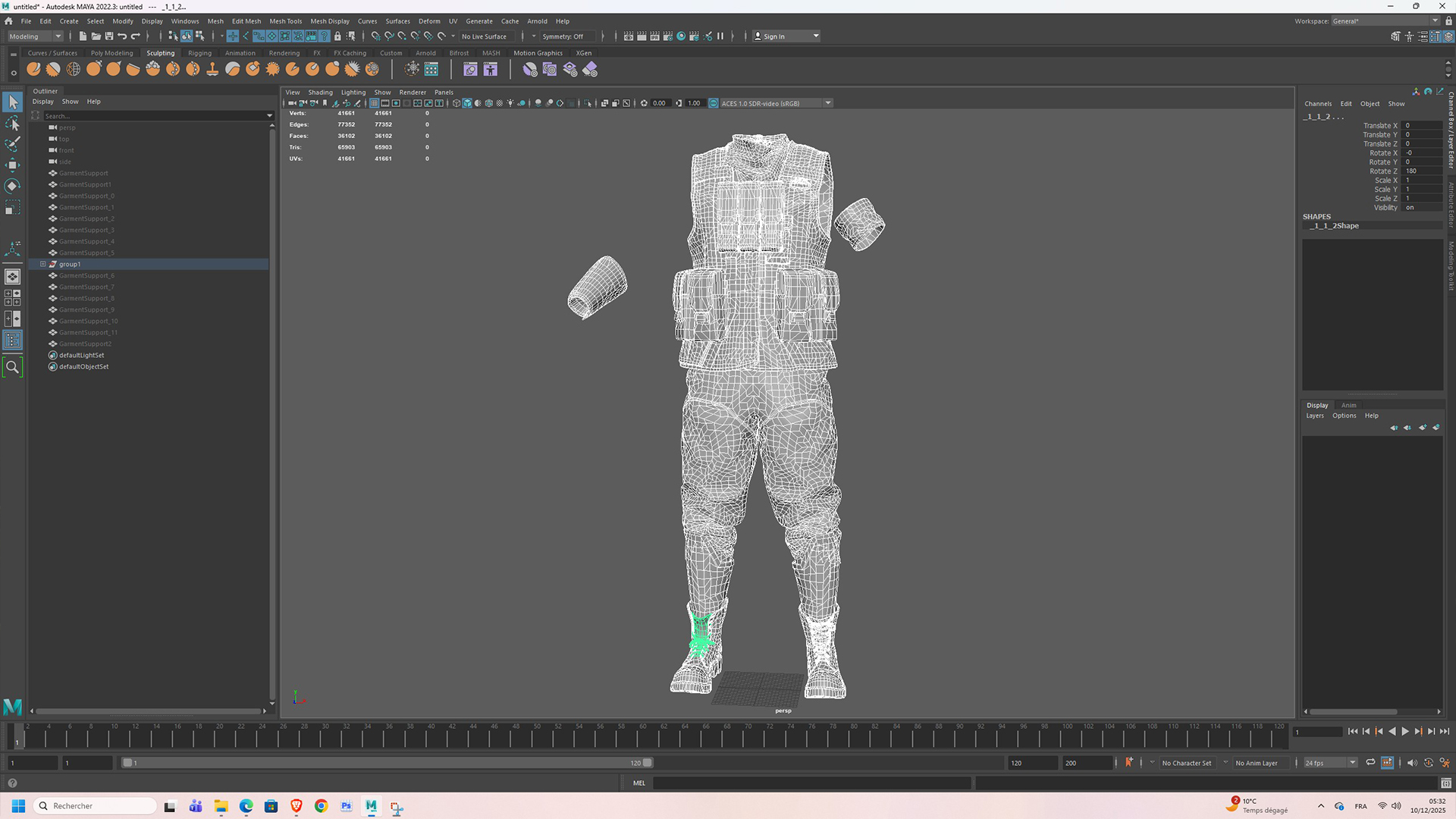Open the Workspace General dropdown

tap(1385, 21)
